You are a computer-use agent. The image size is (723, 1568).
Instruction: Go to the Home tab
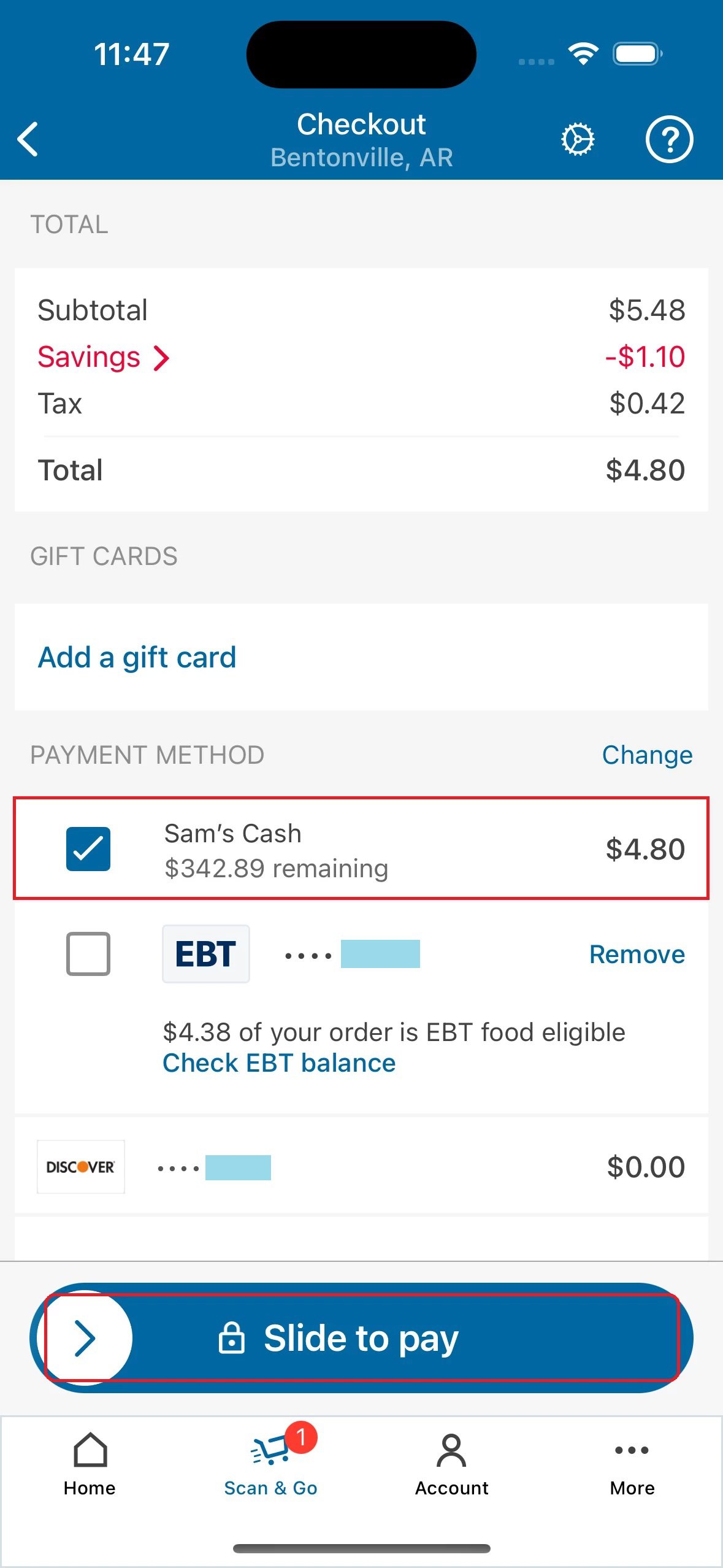pos(90,1463)
